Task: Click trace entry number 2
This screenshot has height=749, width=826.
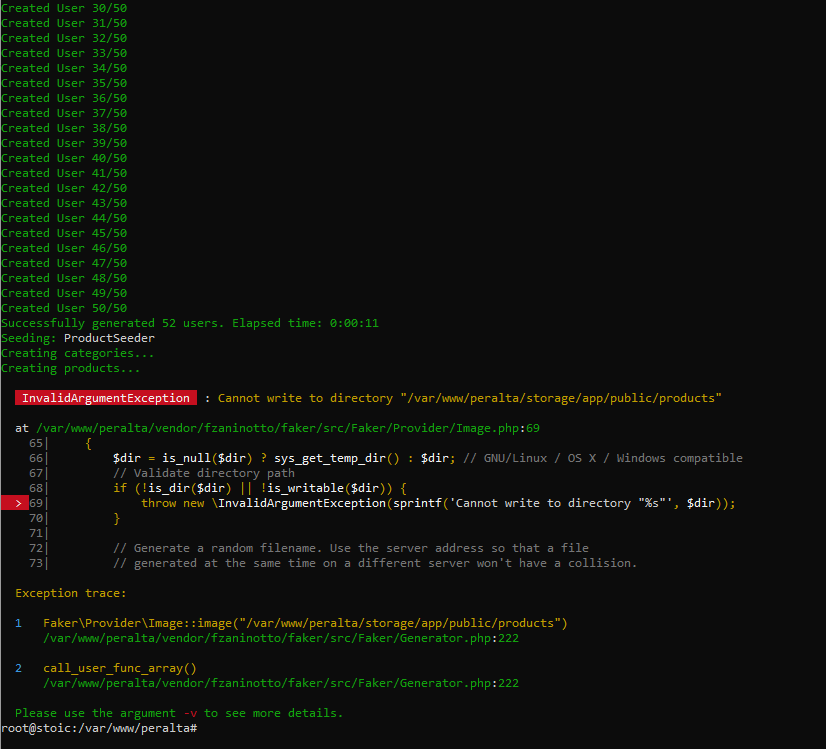Action: 18,667
